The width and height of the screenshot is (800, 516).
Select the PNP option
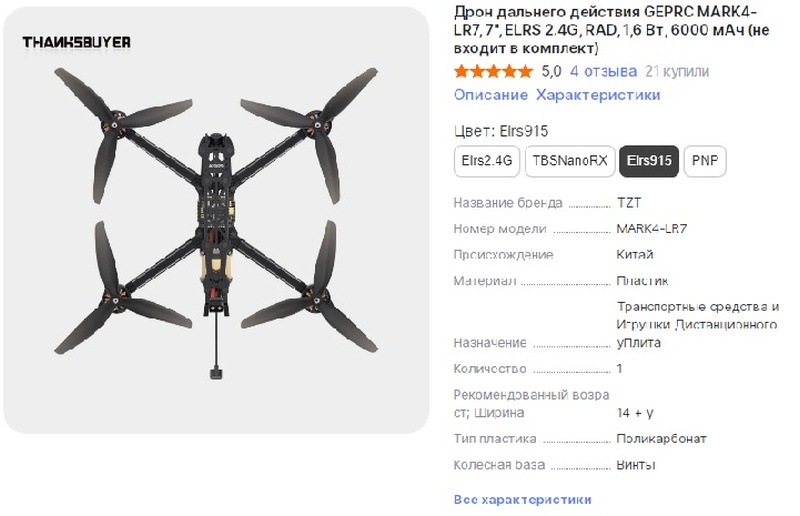click(705, 161)
